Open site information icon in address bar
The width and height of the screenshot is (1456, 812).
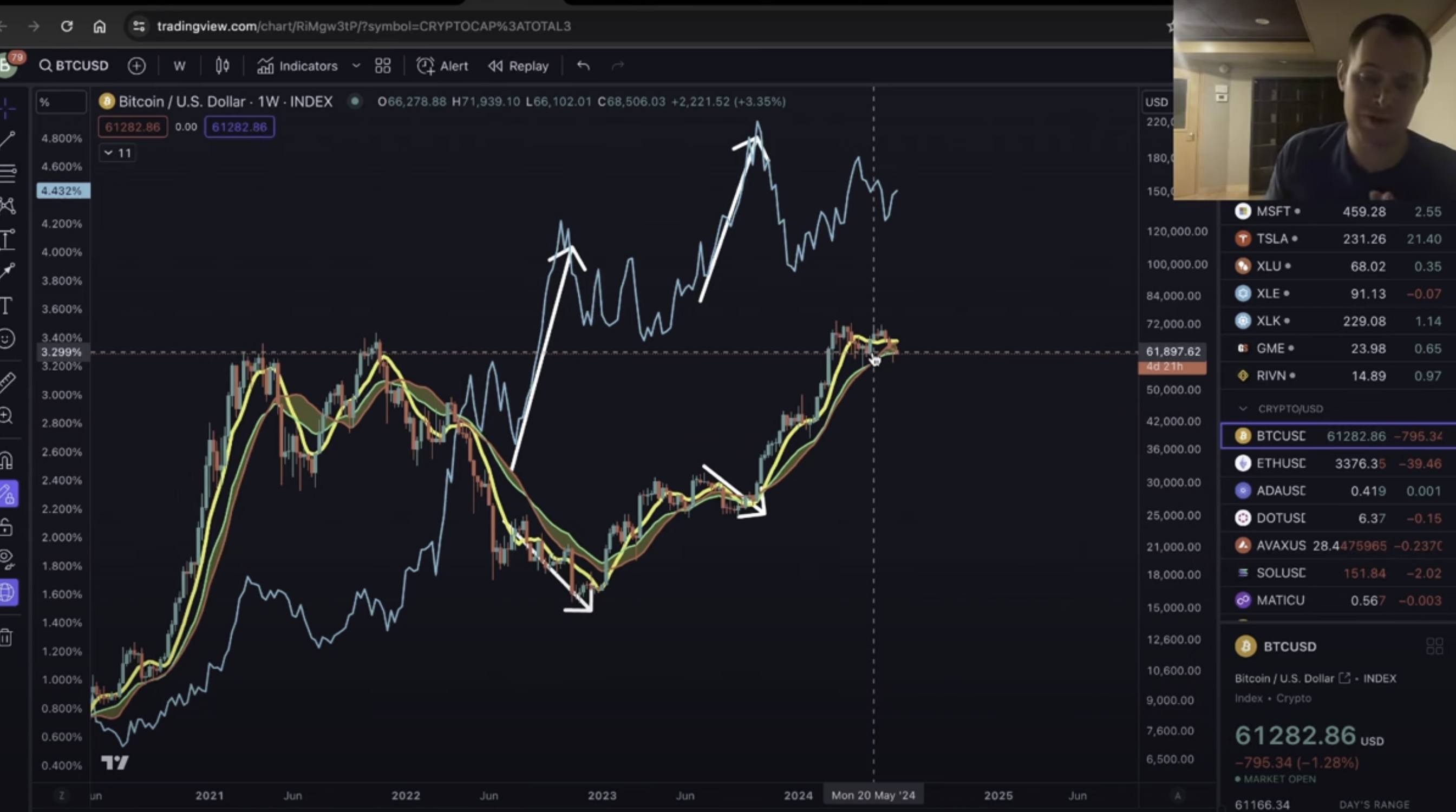point(139,26)
